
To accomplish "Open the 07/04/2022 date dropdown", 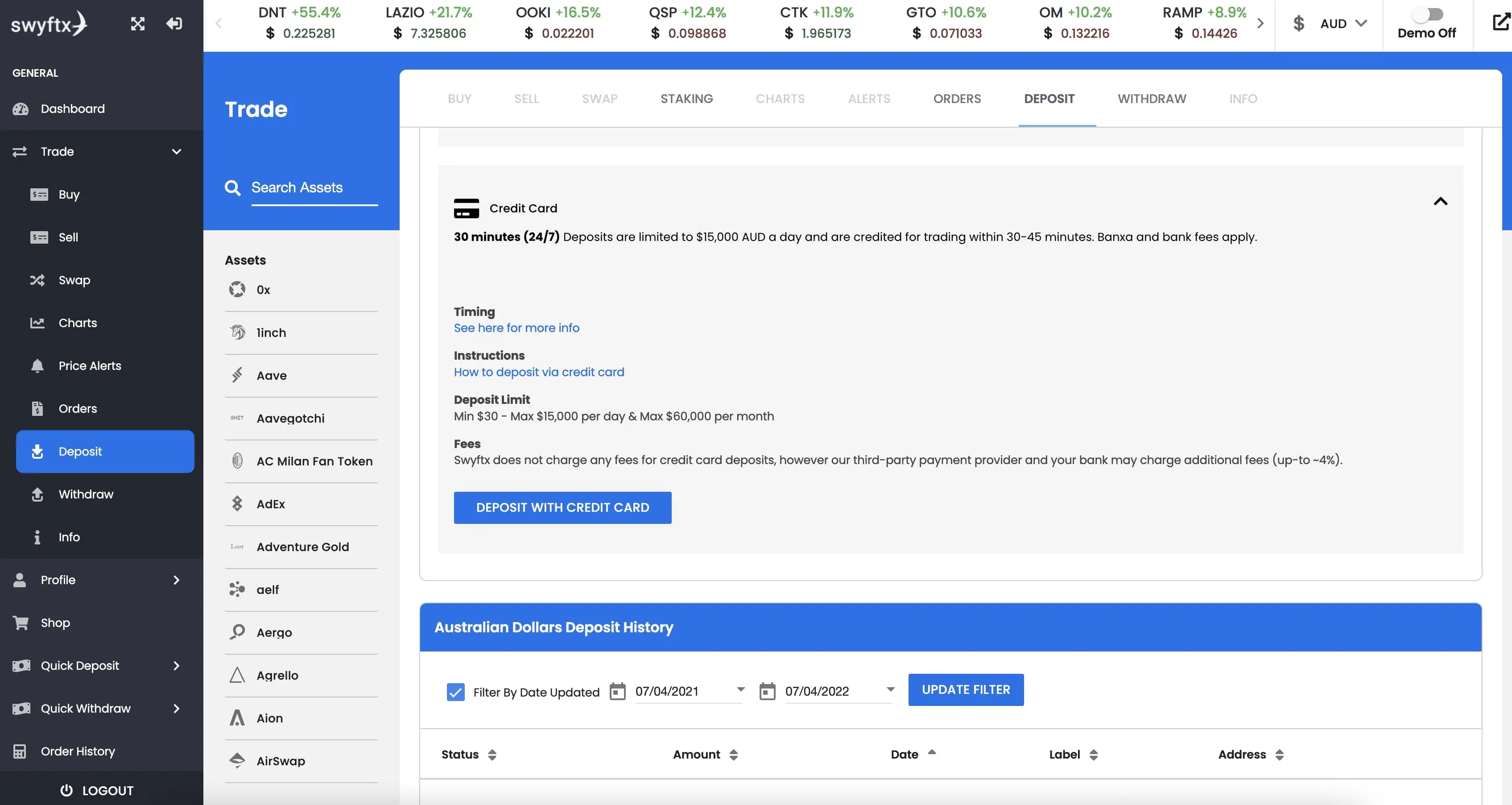I will point(890,690).
